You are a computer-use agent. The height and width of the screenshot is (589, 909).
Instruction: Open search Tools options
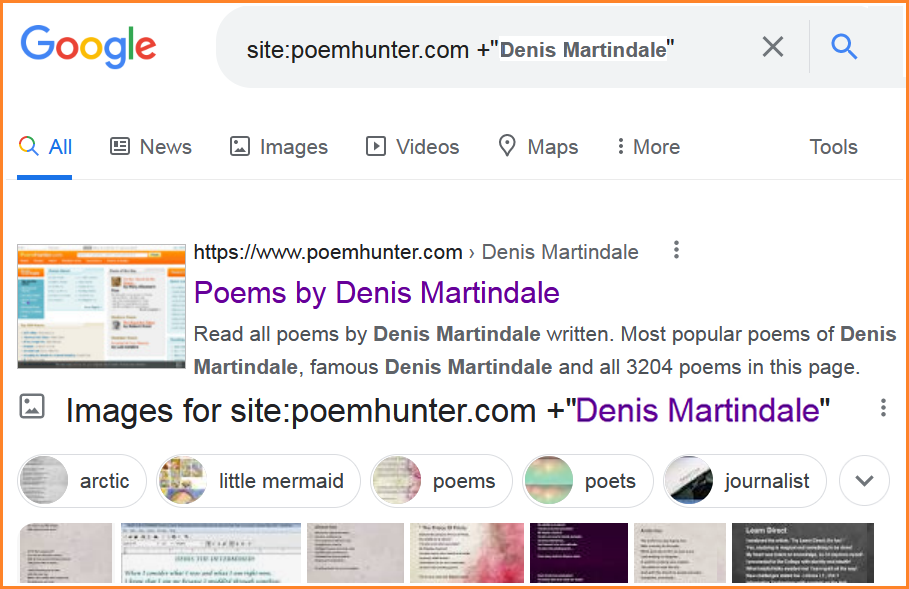833,146
